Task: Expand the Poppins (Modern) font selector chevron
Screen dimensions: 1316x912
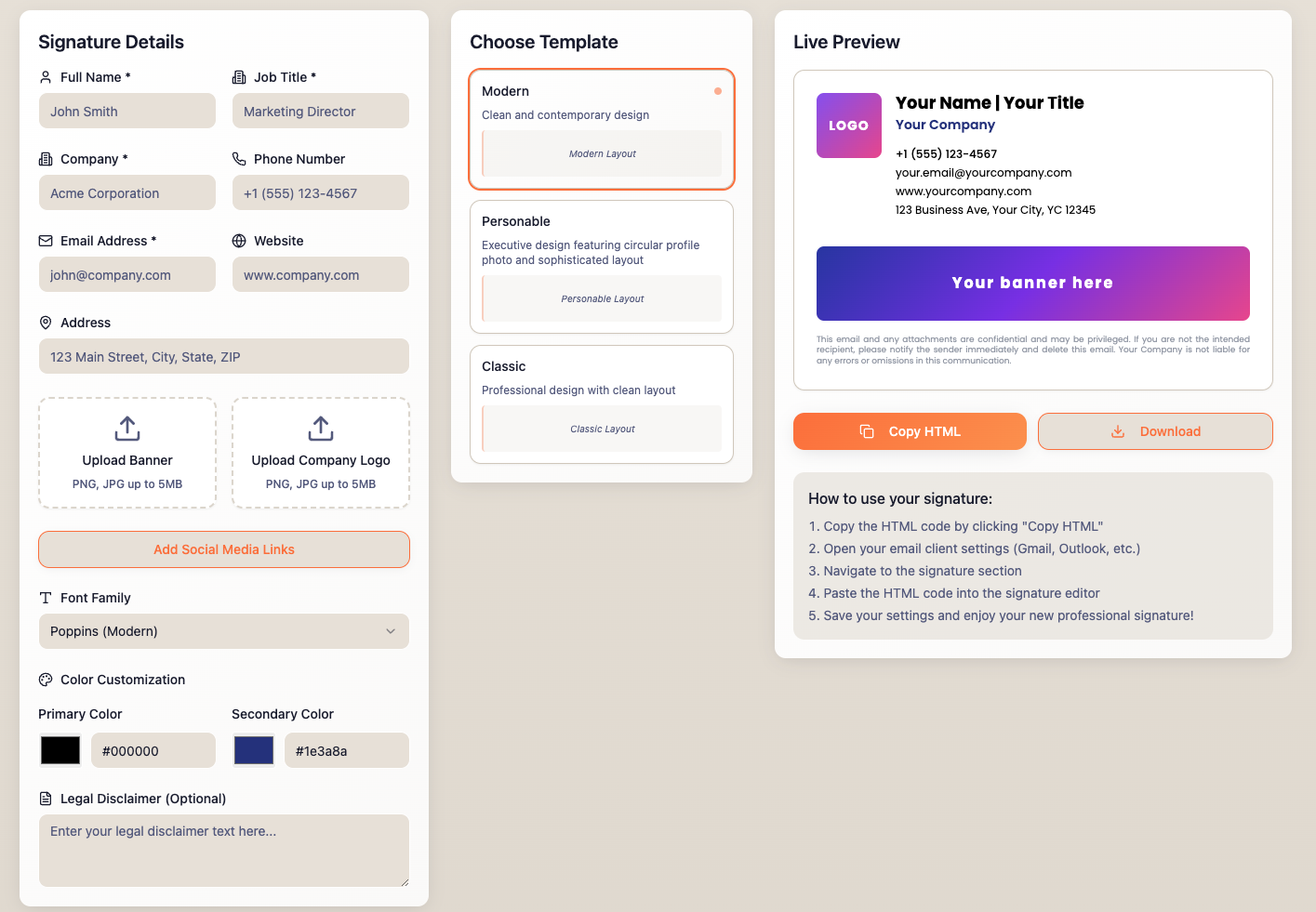Action: [391, 631]
